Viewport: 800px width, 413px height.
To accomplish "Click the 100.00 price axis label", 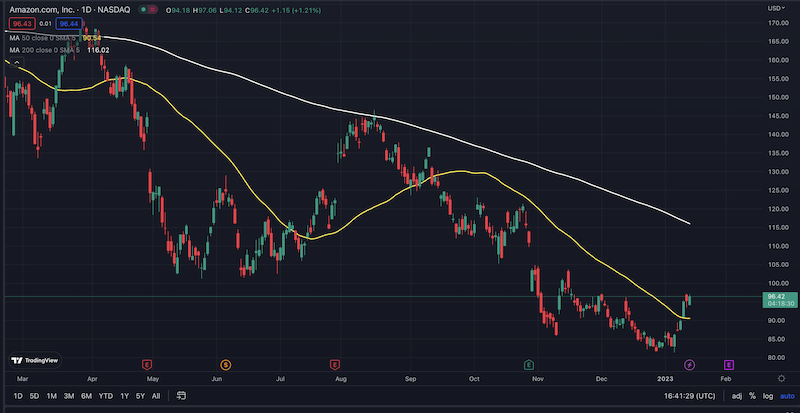I will 778,283.
